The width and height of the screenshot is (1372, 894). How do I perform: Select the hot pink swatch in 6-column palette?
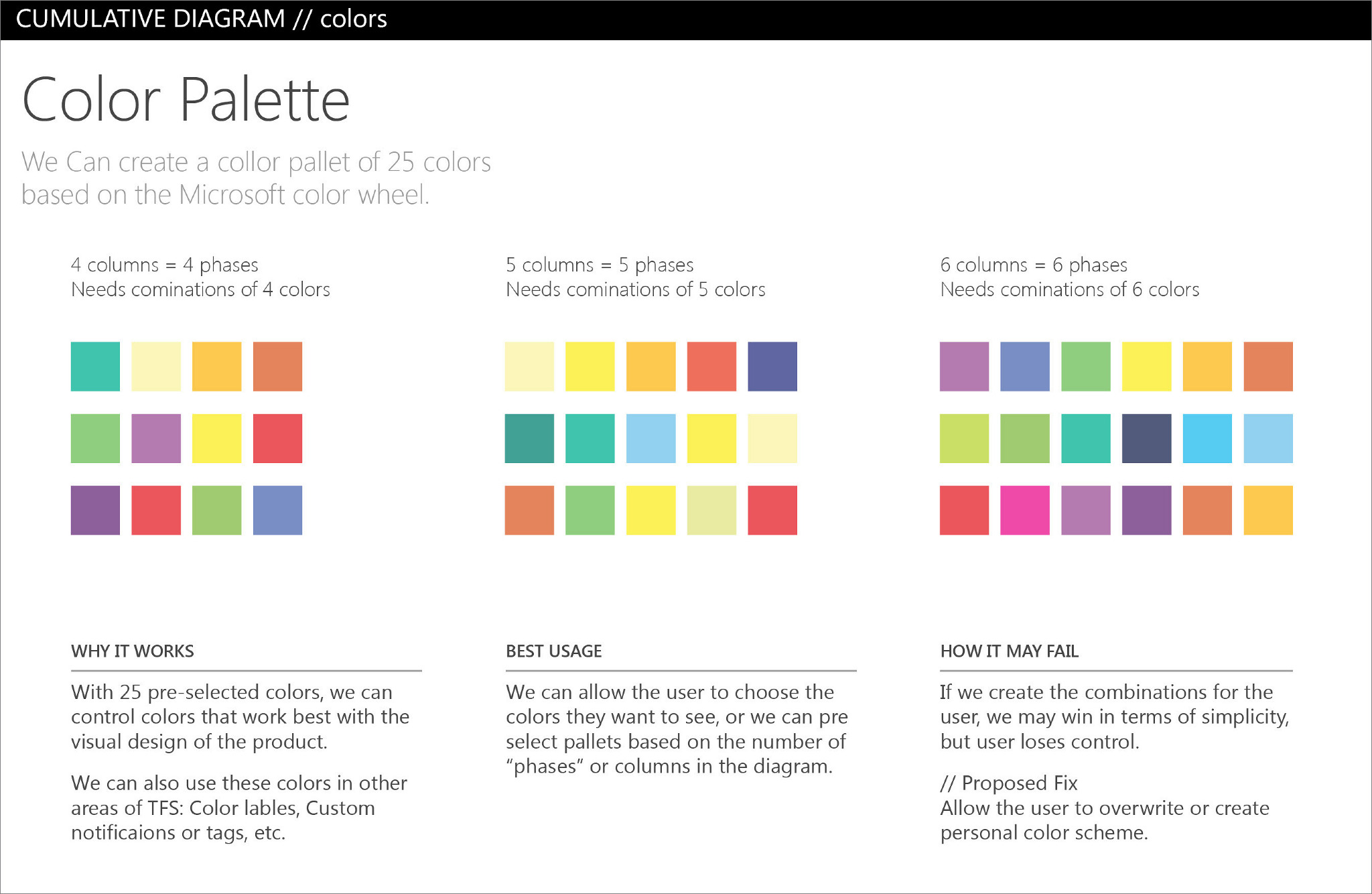pyautogui.click(x=1024, y=510)
